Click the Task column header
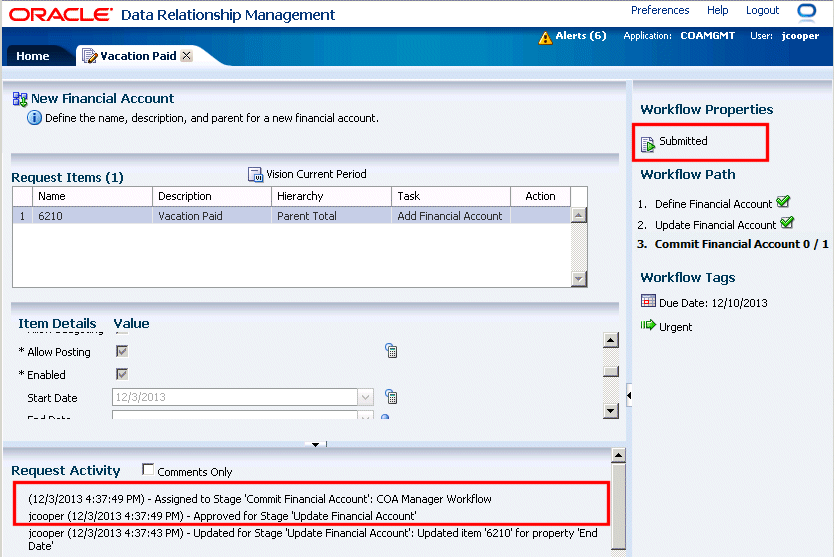Image resolution: width=834 pixels, height=557 pixels. pyautogui.click(x=451, y=196)
